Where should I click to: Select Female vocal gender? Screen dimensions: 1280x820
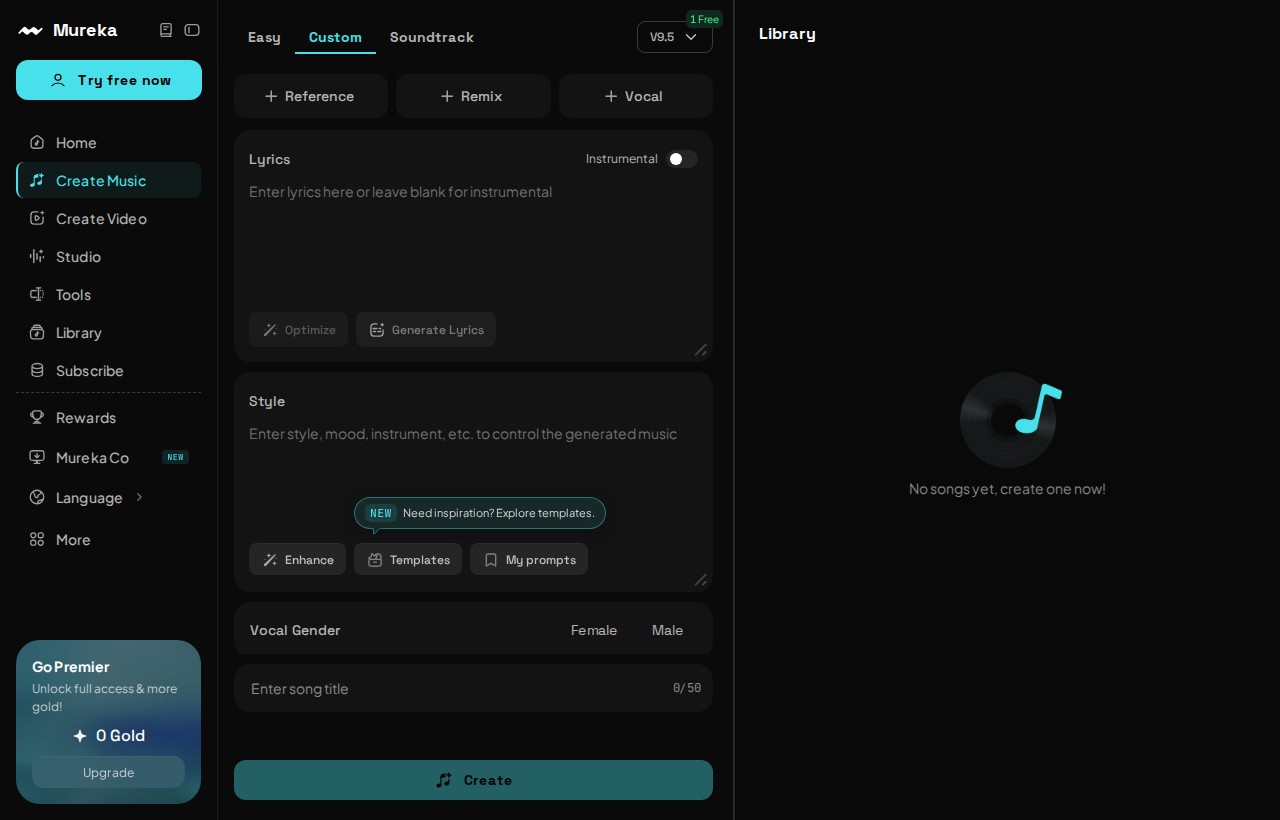pyautogui.click(x=594, y=630)
